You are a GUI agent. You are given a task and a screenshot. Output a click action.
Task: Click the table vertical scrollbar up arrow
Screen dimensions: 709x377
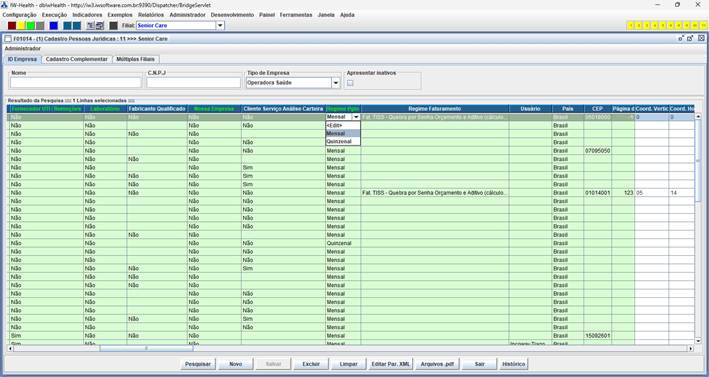tap(698, 117)
